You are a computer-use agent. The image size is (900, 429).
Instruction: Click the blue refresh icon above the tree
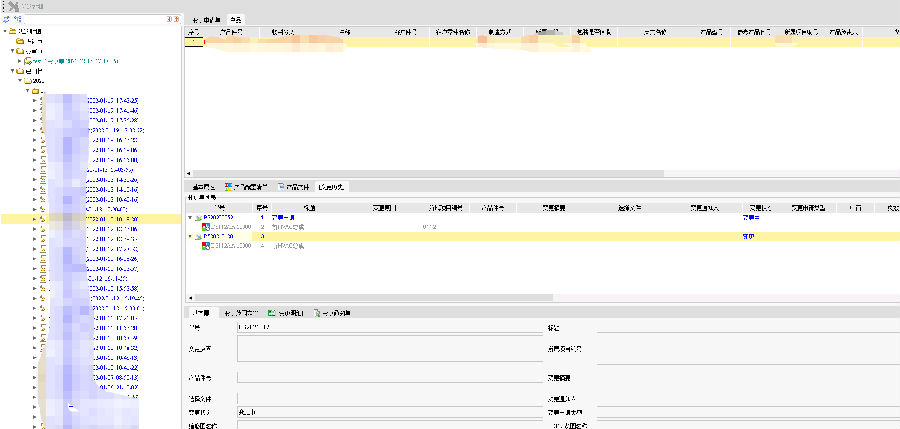tap(8, 19)
